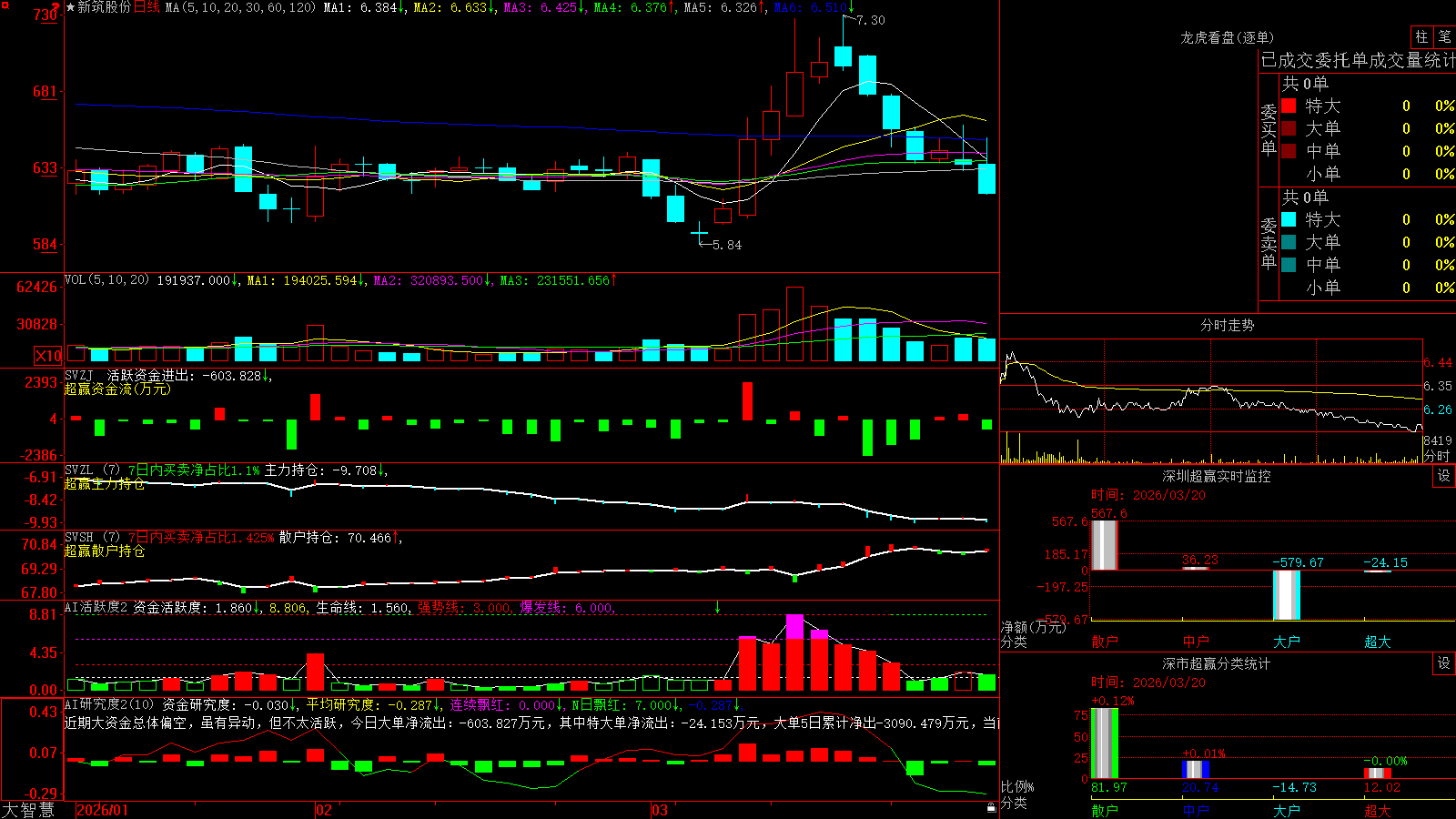Click the 大智慧 logo in bottom corner
Viewport: 1456px width, 819px height.
[x=28, y=810]
